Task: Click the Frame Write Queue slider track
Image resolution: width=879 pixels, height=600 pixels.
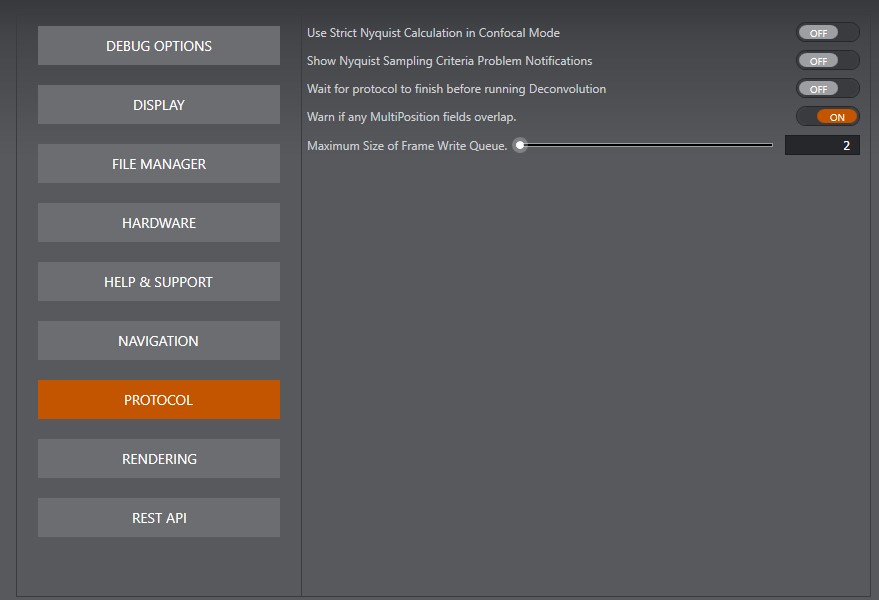Action: (x=650, y=145)
